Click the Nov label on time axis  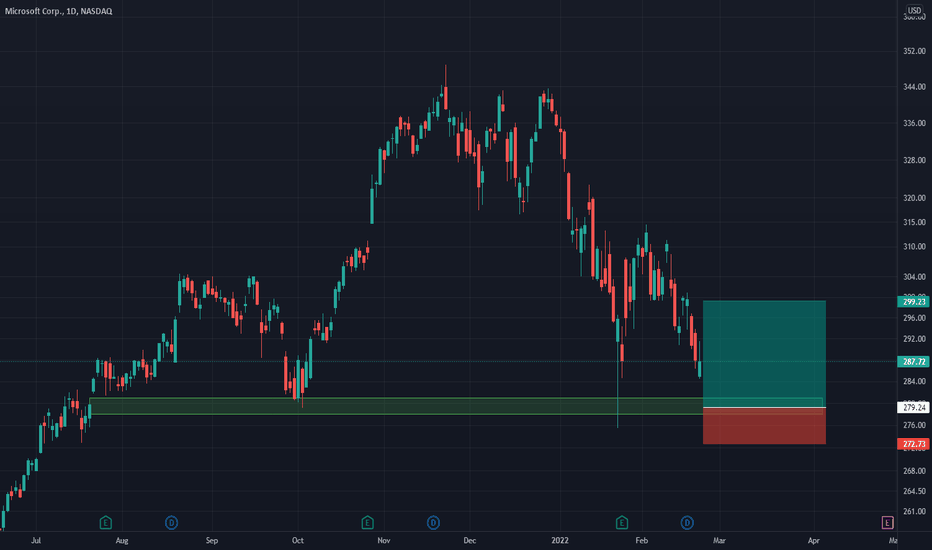click(x=384, y=540)
